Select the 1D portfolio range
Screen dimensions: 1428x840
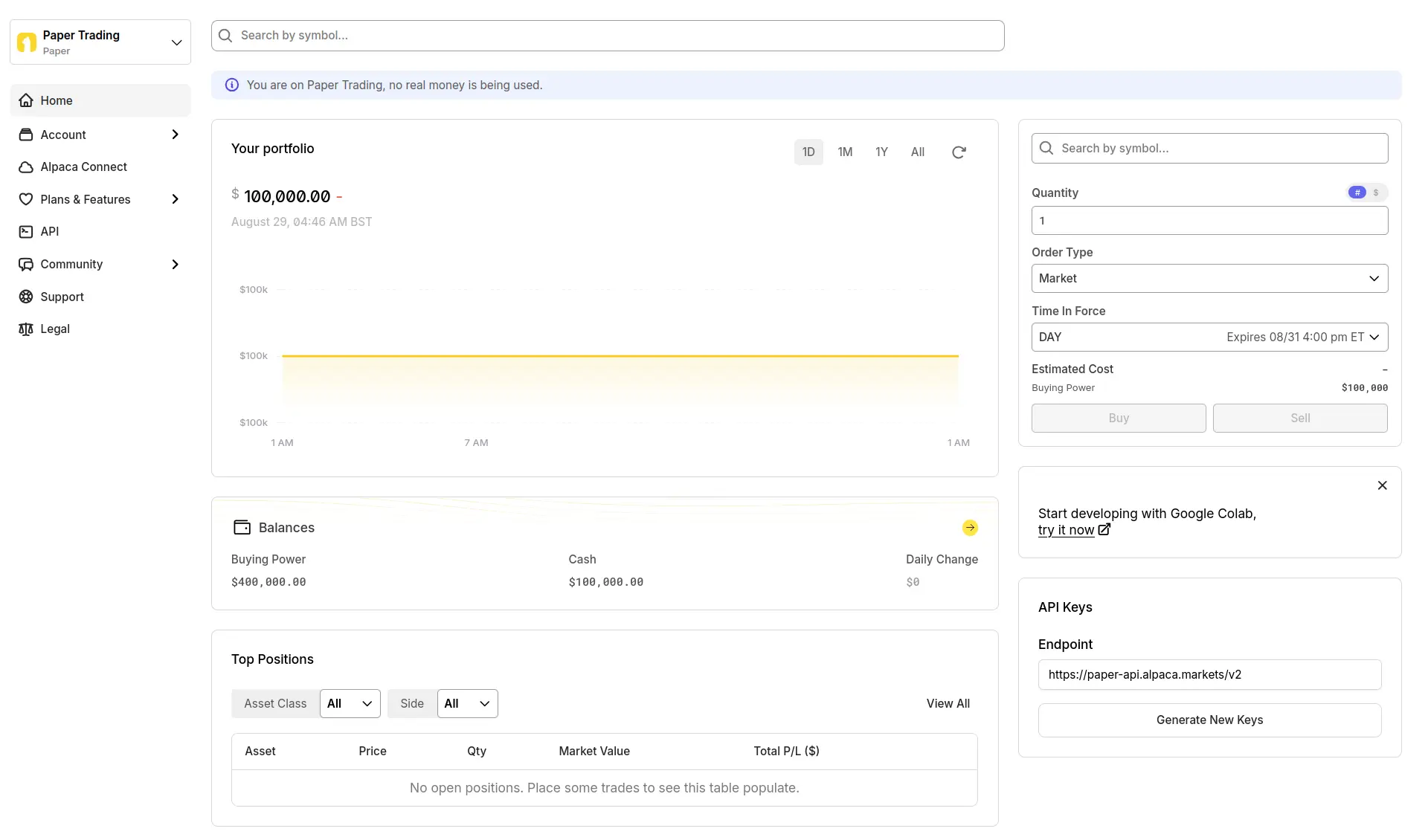coord(808,152)
